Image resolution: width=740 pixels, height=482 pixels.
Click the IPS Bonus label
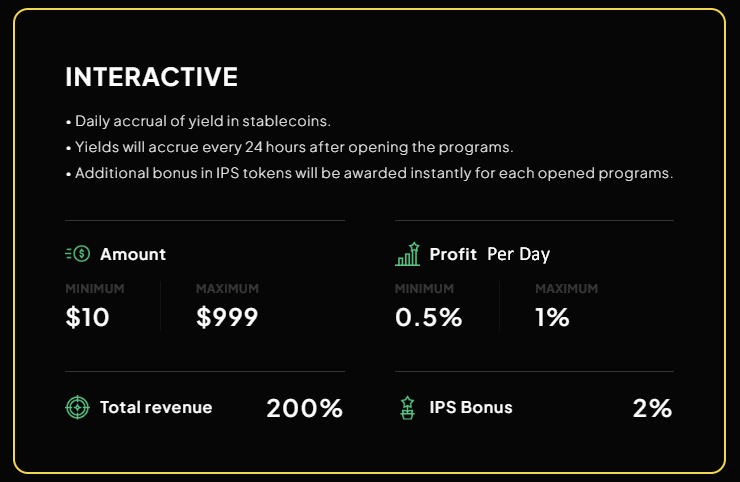(471, 407)
